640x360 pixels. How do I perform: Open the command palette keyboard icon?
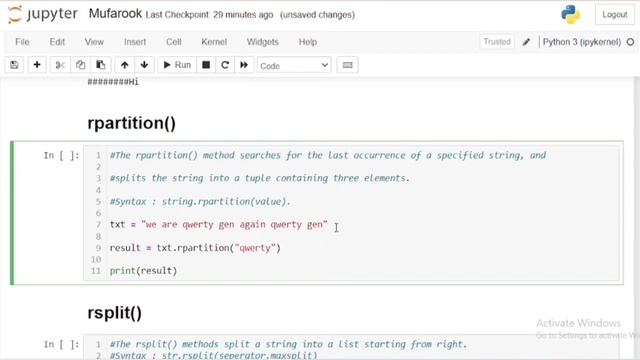[347, 65]
